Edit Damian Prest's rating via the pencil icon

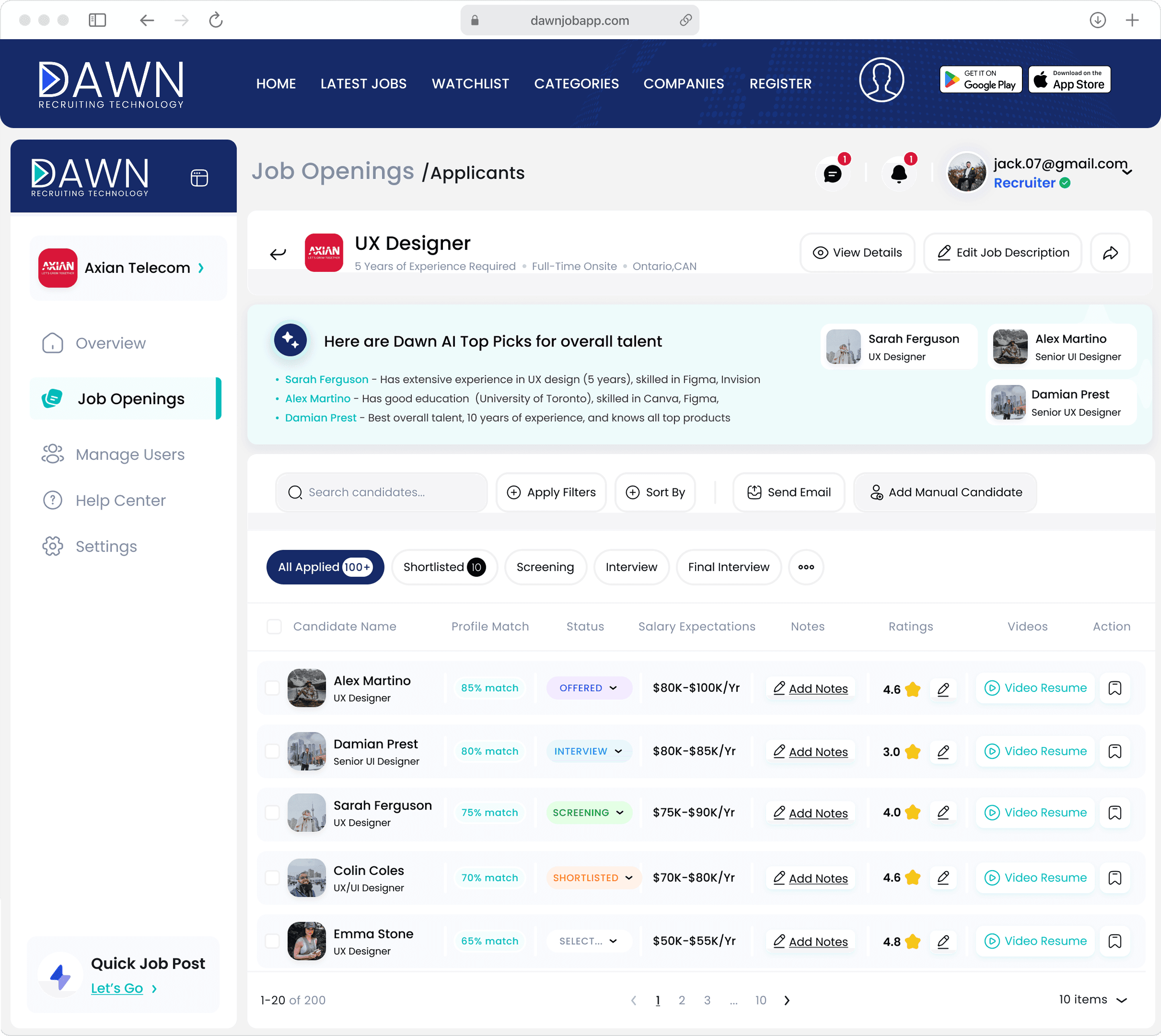coord(944,751)
